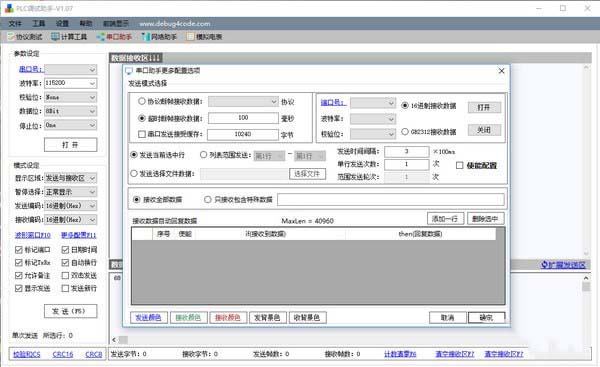Click the 校验和CS link in status bar

[27, 354]
